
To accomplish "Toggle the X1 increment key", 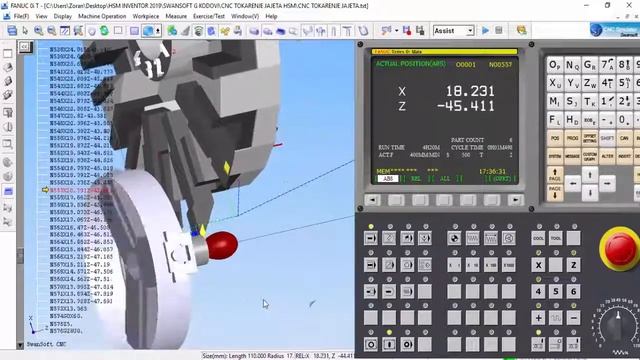I will coord(454,265).
